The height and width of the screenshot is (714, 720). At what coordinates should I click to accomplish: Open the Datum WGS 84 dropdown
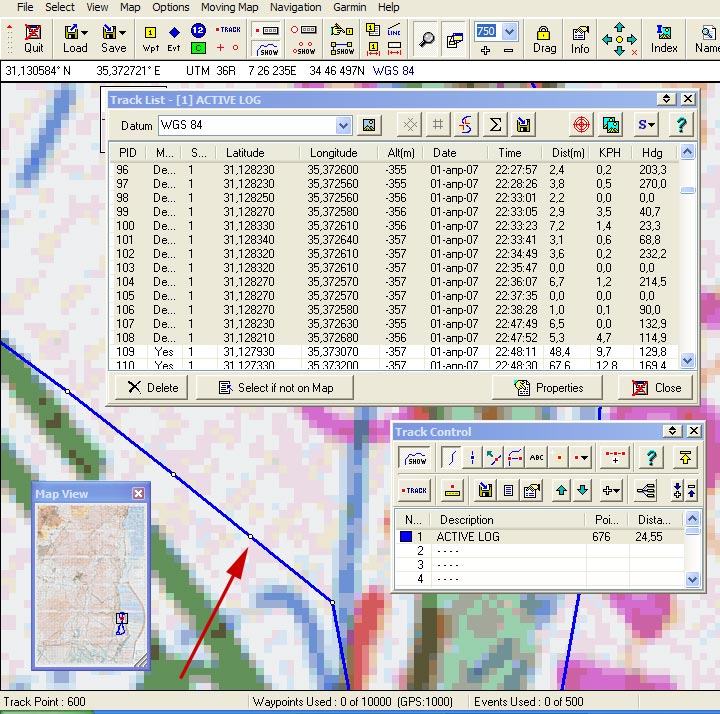pos(343,125)
